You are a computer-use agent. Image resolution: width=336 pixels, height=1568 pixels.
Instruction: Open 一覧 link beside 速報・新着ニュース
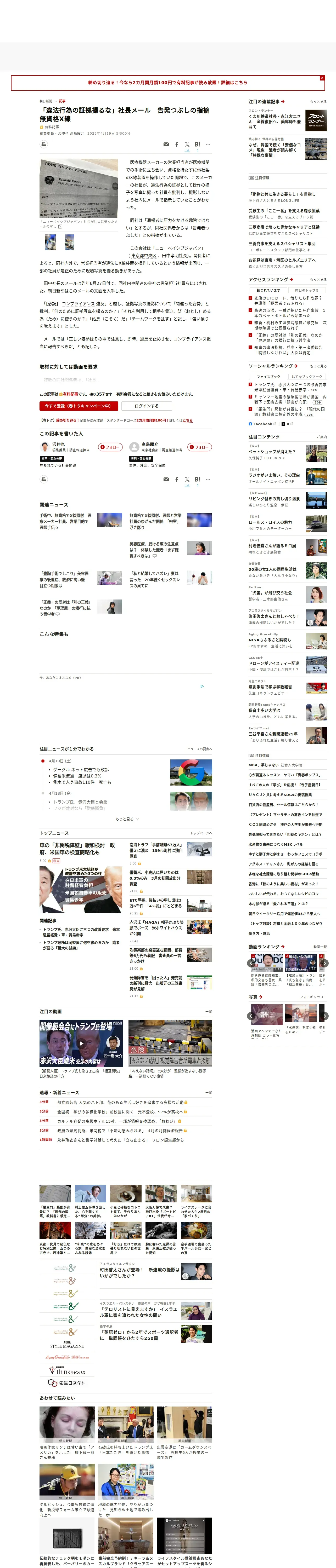pos(209,1093)
